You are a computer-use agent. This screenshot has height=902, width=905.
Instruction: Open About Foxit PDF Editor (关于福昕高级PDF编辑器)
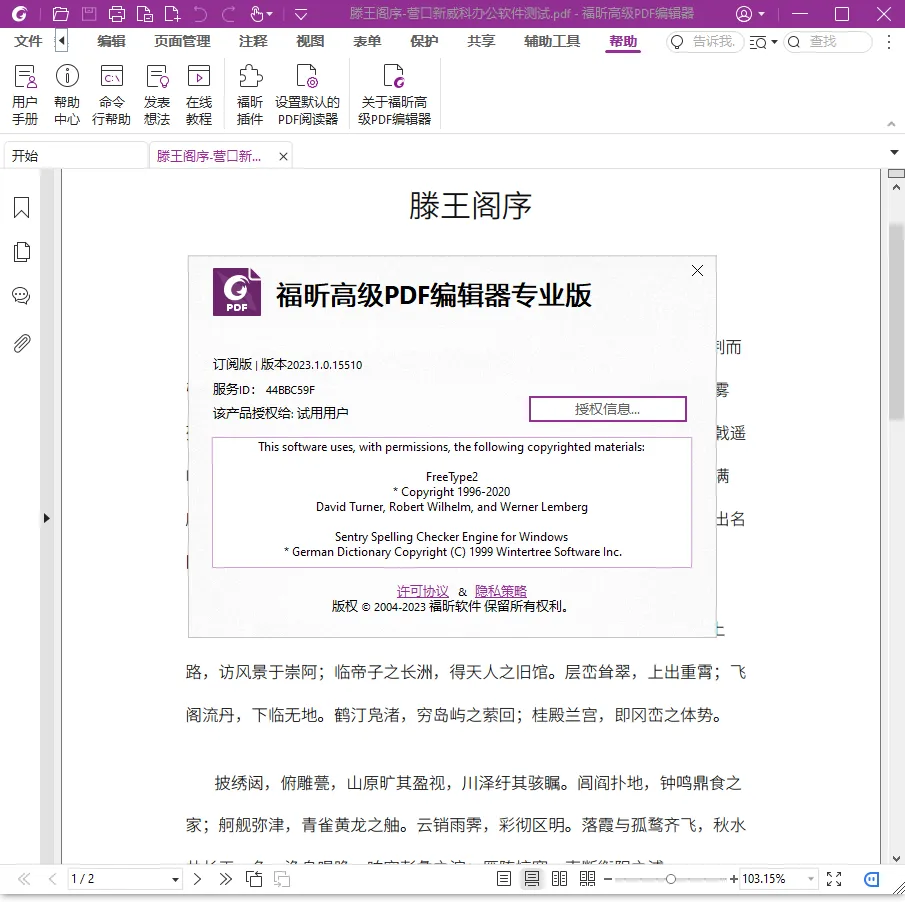pos(394,95)
